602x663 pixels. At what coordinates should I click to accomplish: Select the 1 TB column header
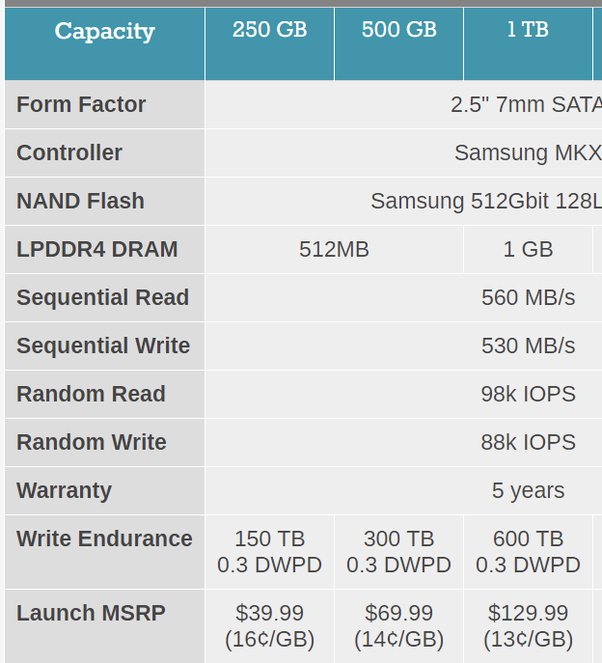[x=528, y=44]
